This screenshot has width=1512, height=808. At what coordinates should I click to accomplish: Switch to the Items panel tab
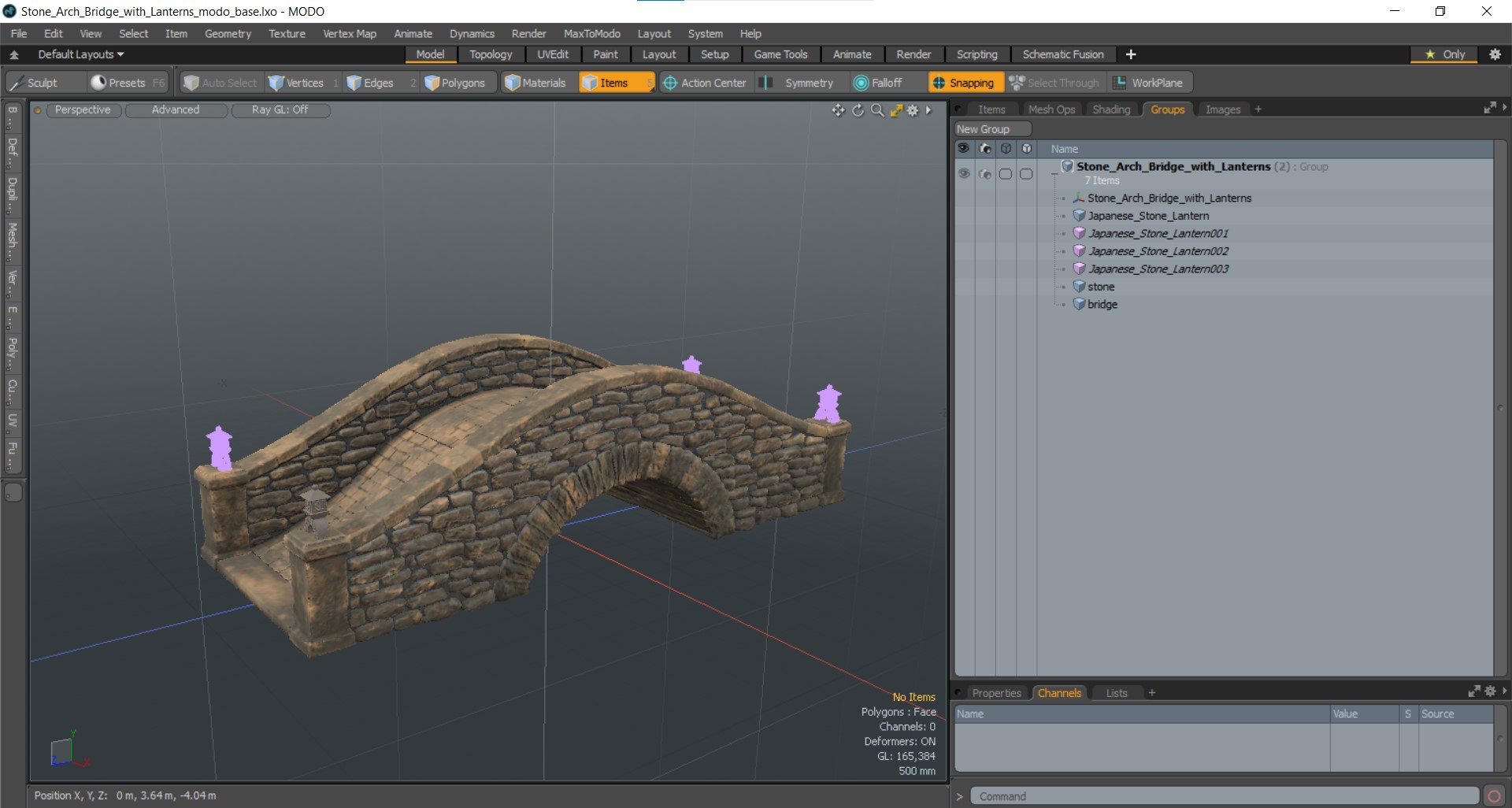pos(991,109)
